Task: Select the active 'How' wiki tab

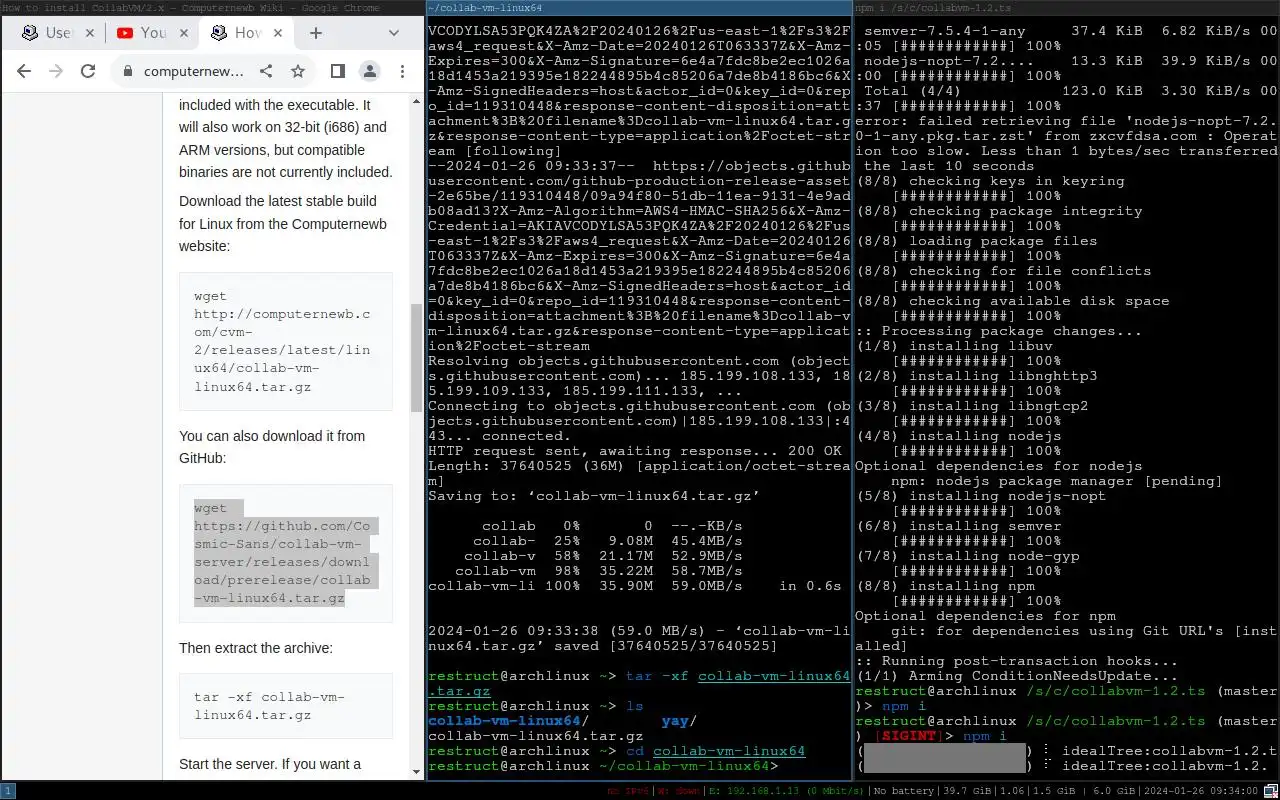Action: point(245,33)
